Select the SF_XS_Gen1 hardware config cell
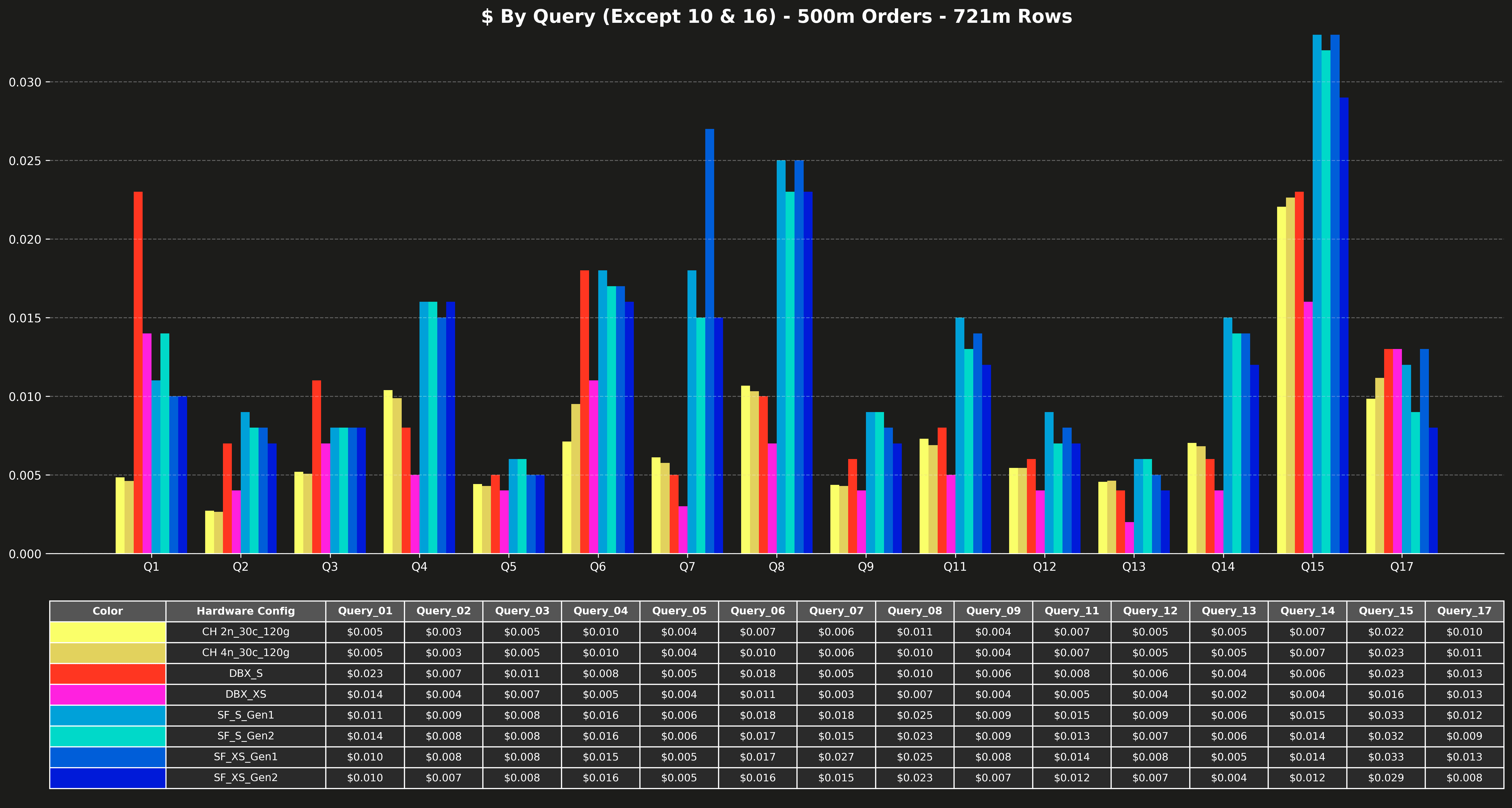 coord(245,757)
